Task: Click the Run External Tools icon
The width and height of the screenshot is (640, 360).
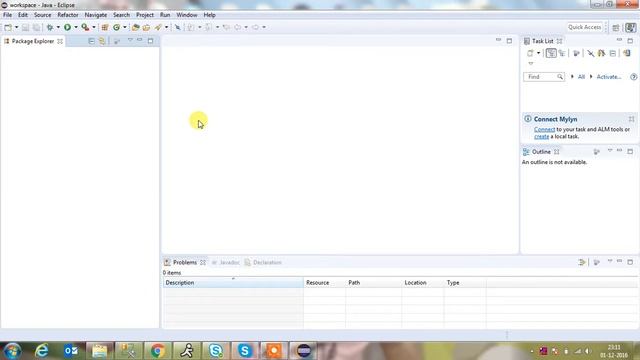Action: (85, 27)
